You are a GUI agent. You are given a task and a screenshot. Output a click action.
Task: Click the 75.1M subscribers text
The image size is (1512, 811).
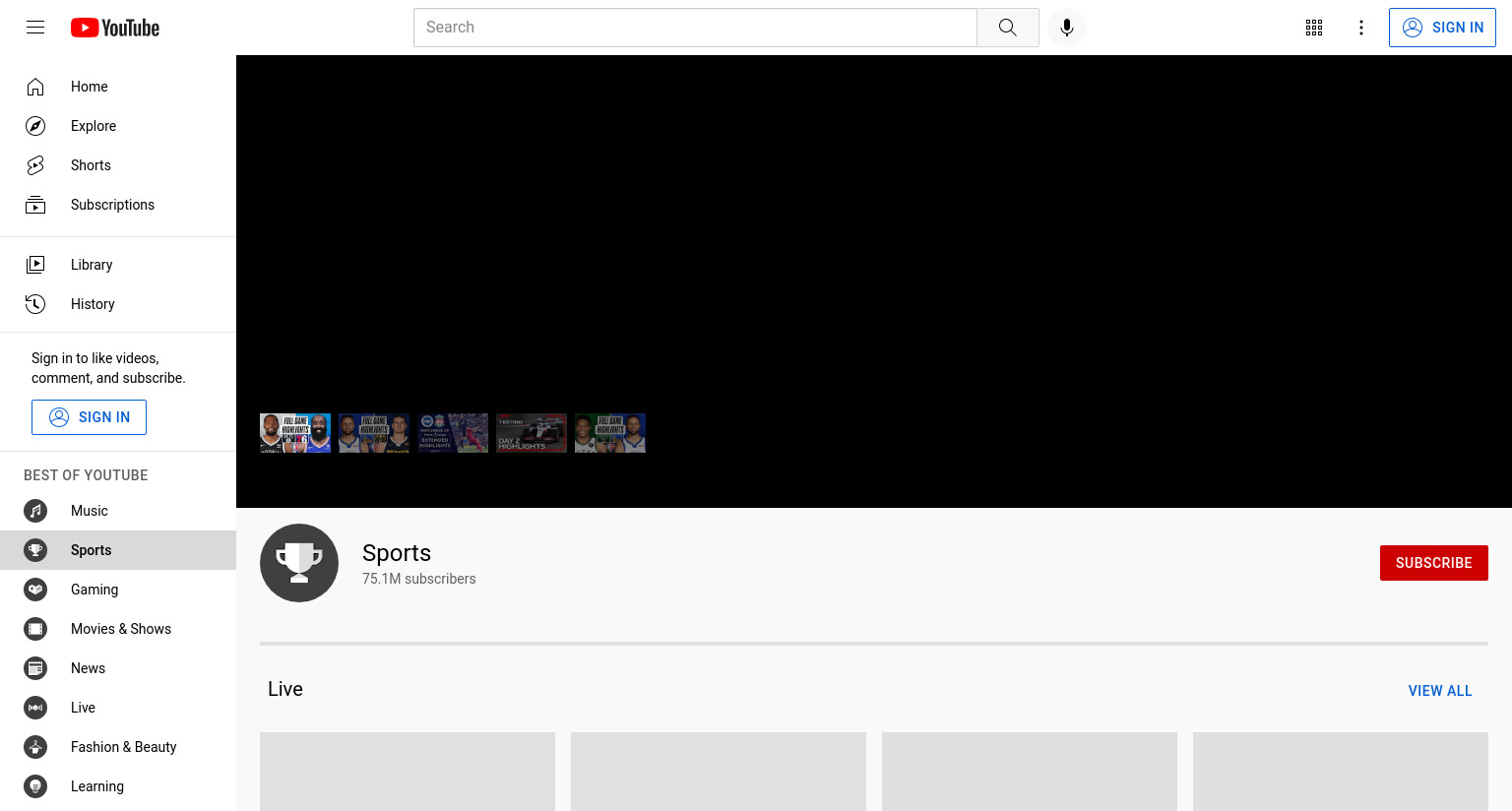(418, 579)
